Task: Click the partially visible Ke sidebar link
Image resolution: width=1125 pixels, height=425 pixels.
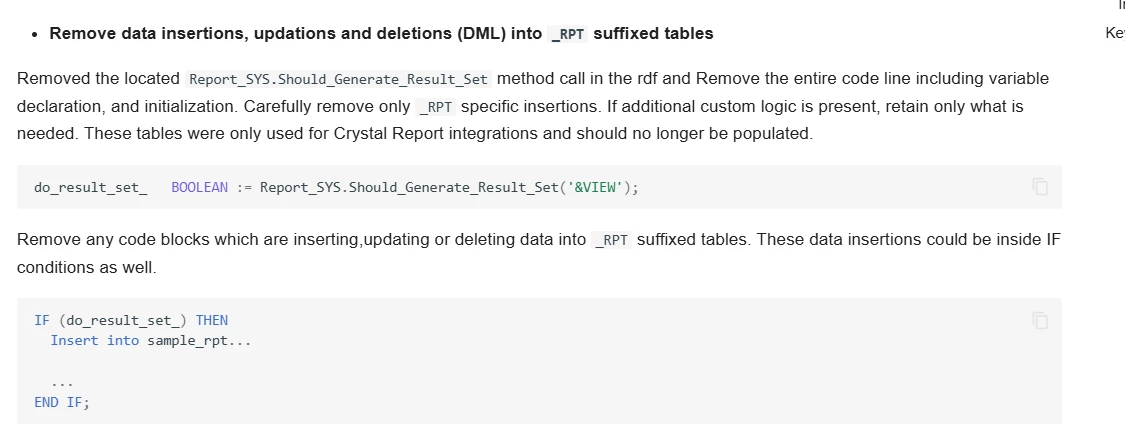Action: tap(1114, 33)
